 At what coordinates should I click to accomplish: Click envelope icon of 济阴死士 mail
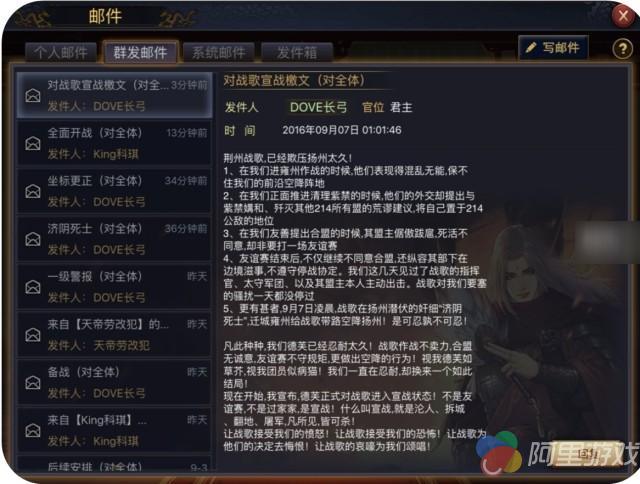(x=33, y=239)
